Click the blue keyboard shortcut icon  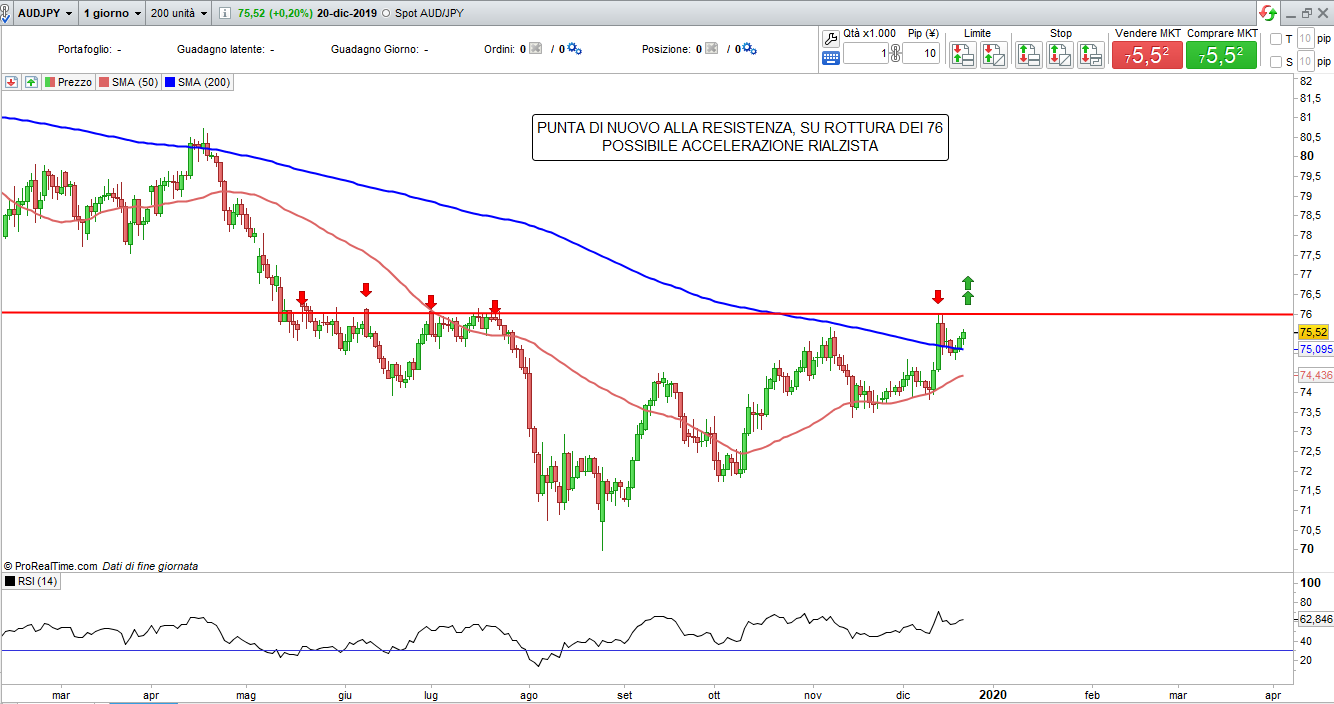[x=830, y=58]
